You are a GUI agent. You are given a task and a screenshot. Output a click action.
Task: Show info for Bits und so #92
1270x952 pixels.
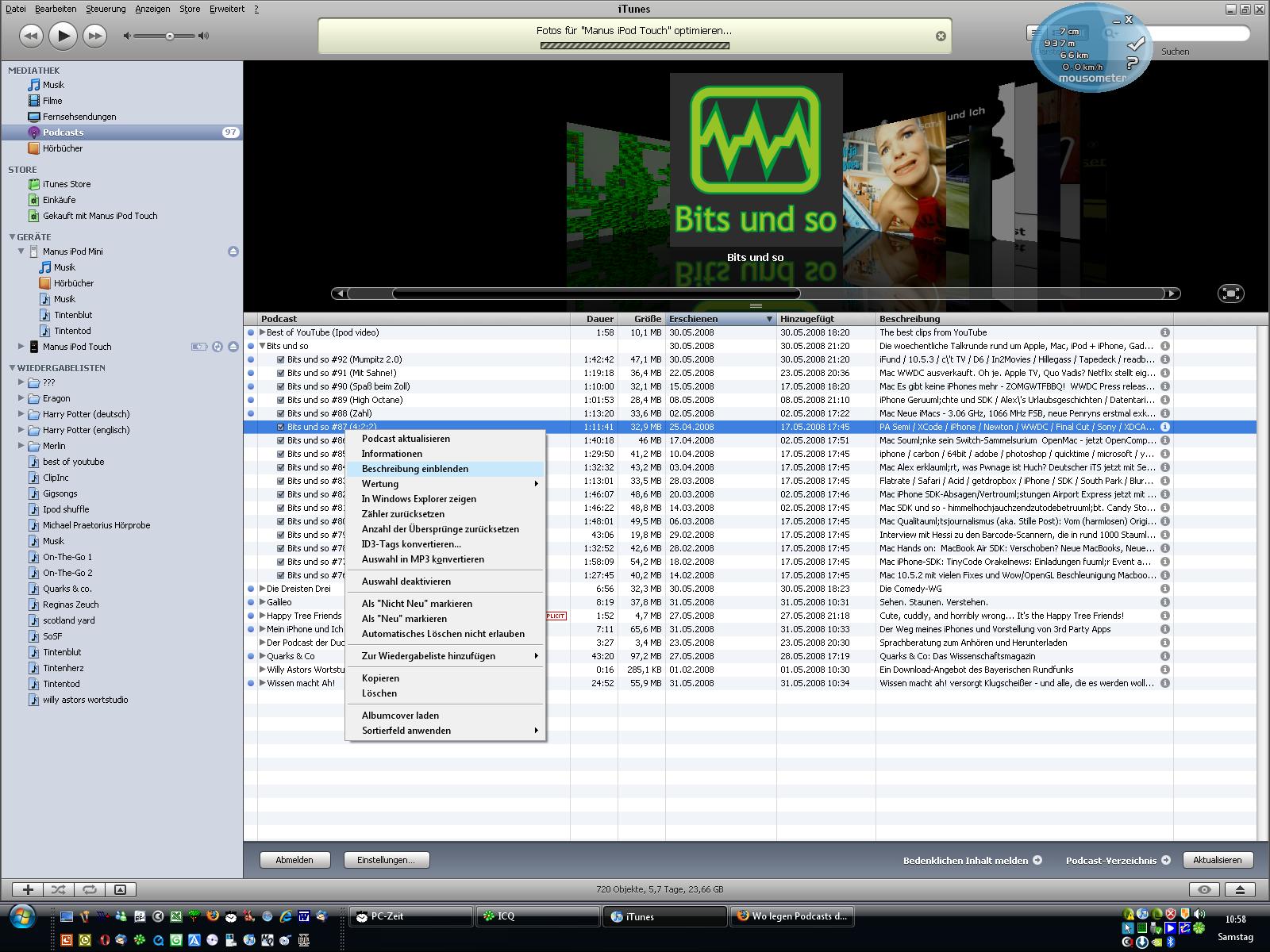pos(1165,359)
